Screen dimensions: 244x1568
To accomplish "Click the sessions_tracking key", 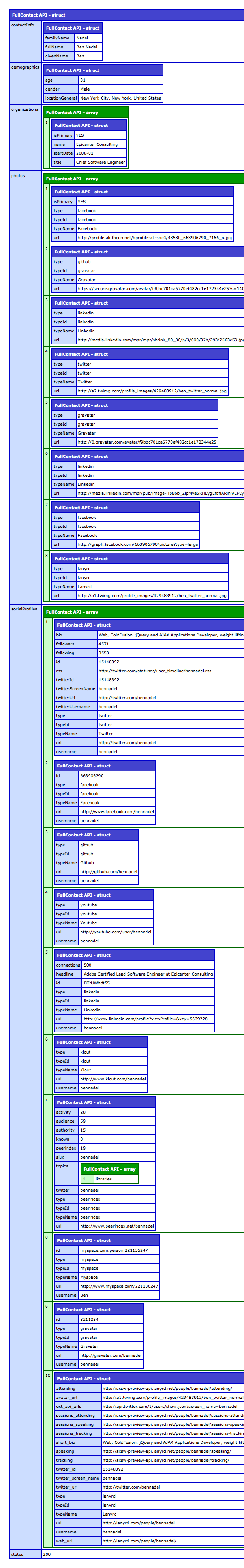I will (78, 1433).
